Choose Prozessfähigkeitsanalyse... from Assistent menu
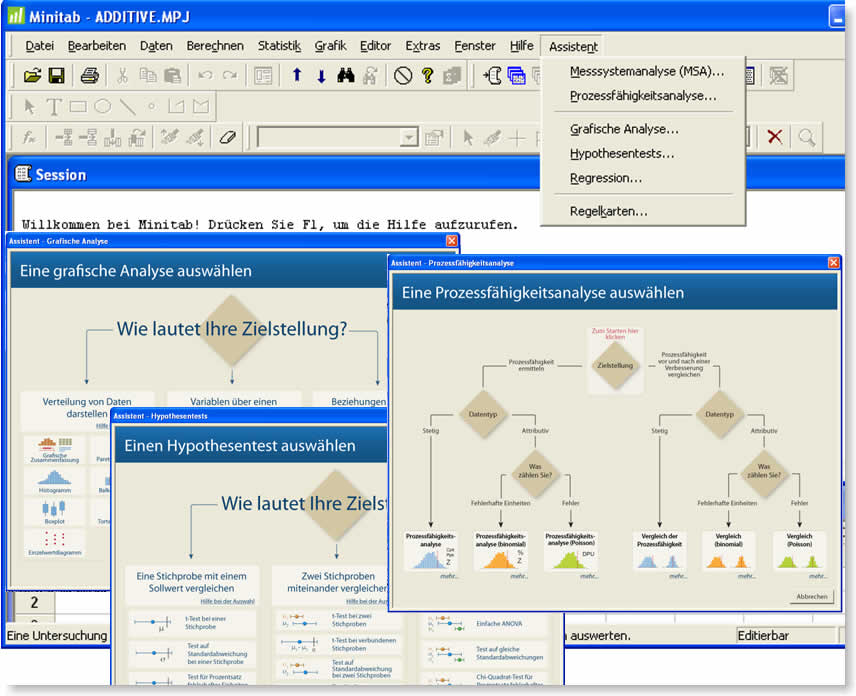This screenshot has height=696, width=856. 643,96
